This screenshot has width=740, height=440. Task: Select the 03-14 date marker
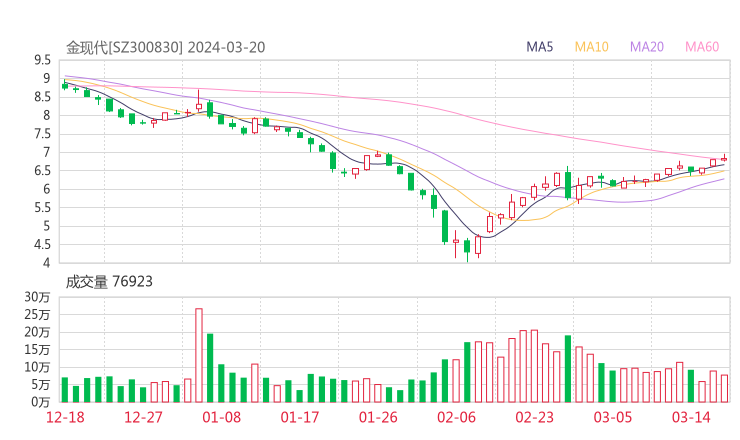tap(690, 417)
